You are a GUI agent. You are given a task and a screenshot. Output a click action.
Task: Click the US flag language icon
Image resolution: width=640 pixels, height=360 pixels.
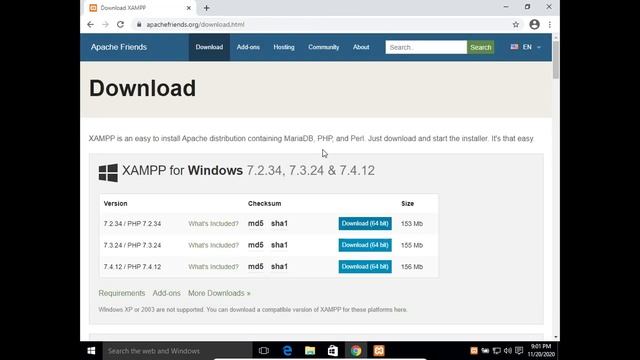coord(514,47)
